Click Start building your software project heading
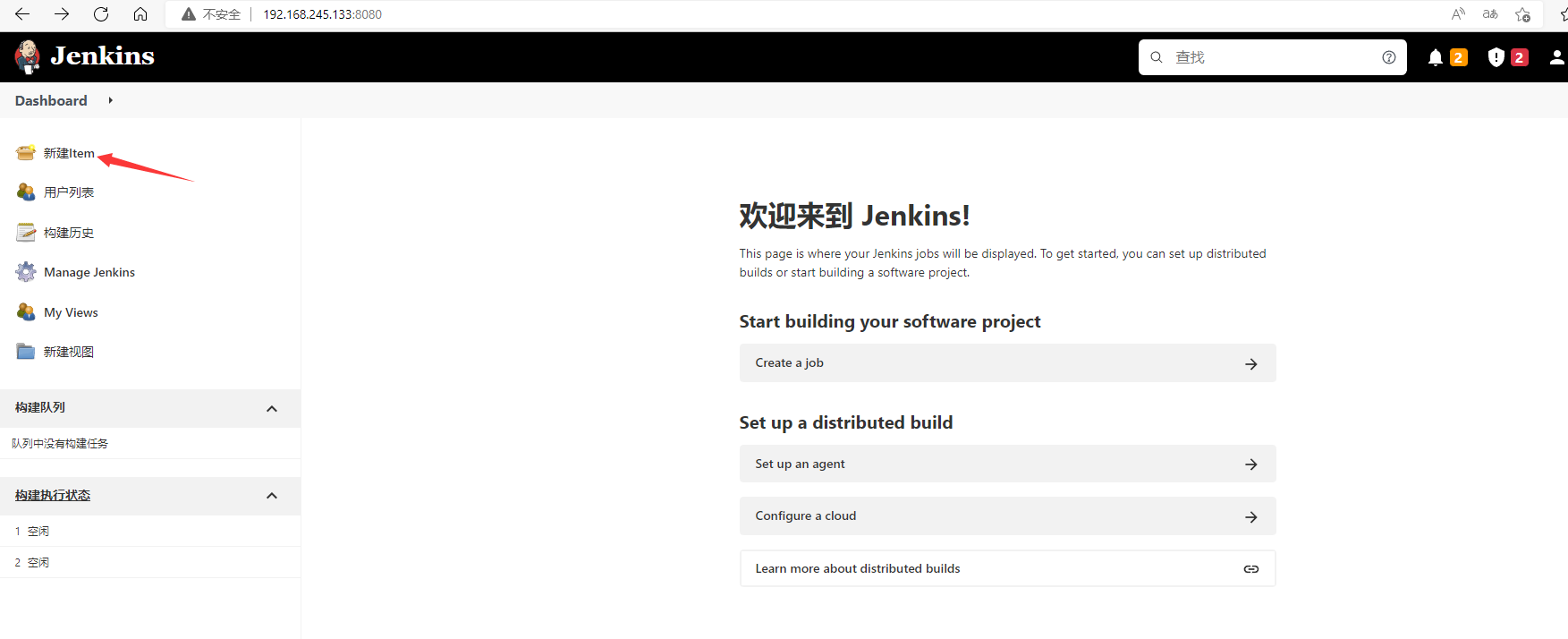1568x639 pixels. coord(890,321)
